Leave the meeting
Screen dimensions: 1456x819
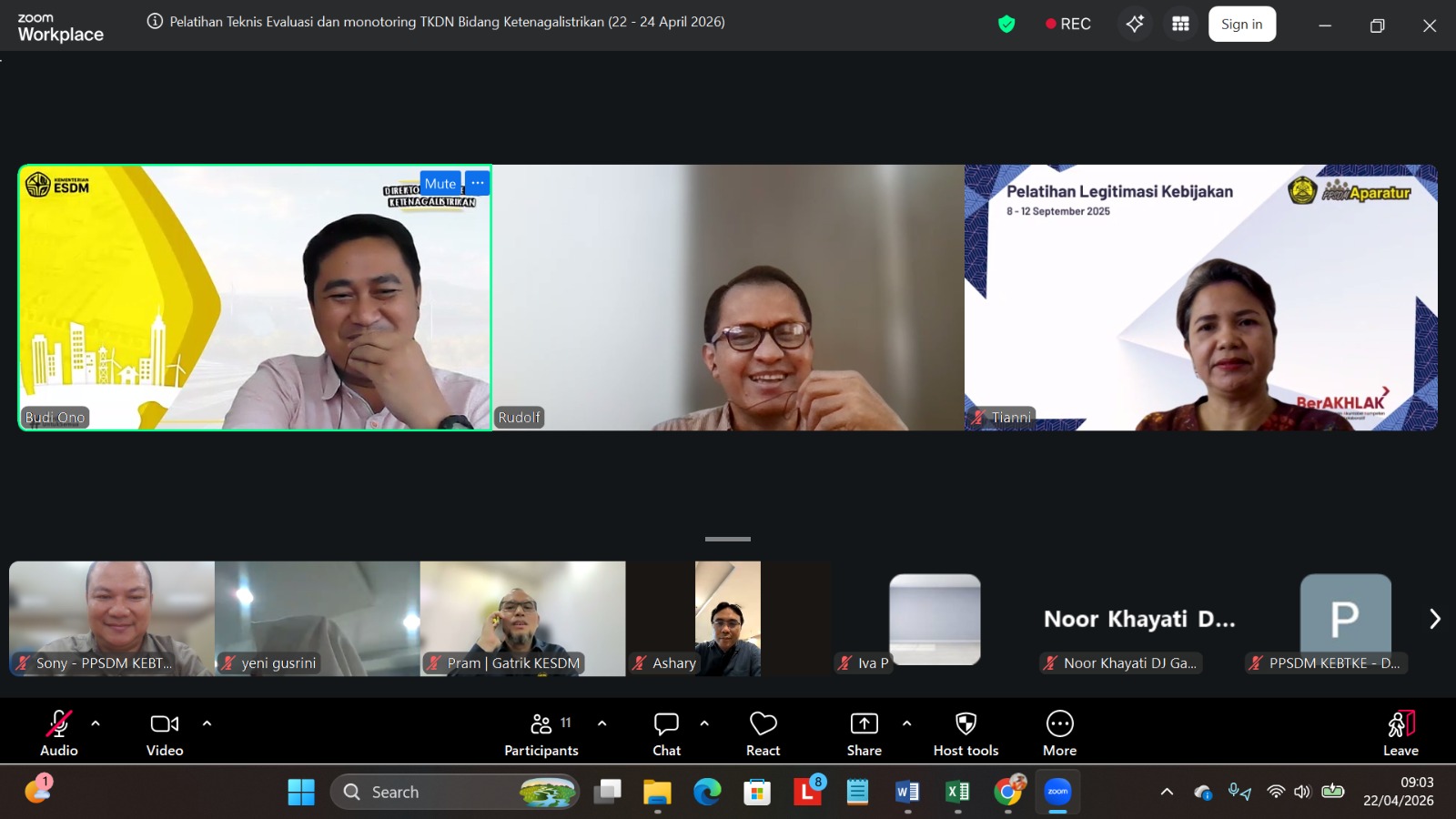click(x=1400, y=733)
